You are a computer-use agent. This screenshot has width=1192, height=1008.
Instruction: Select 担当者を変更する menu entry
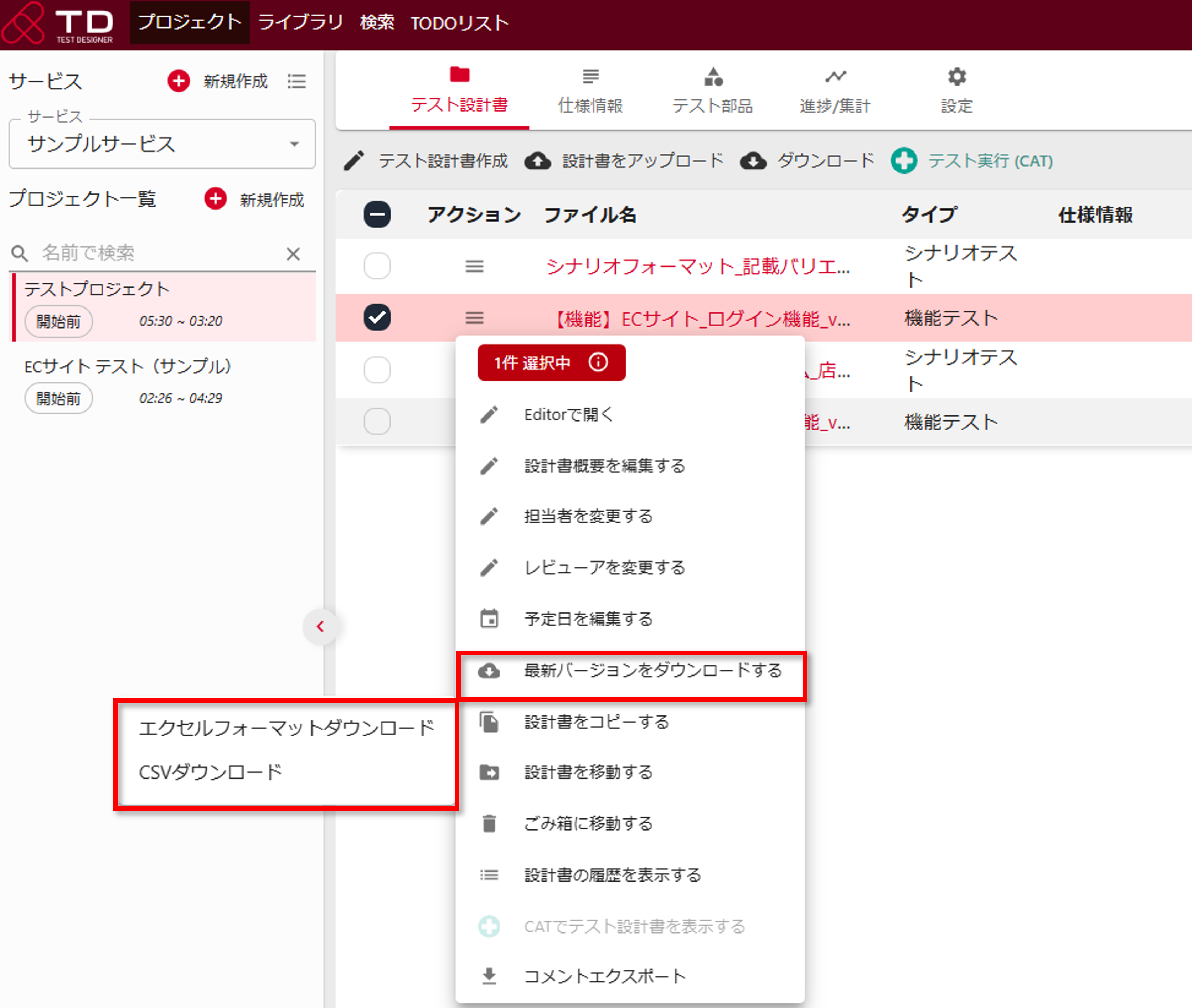point(630,517)
